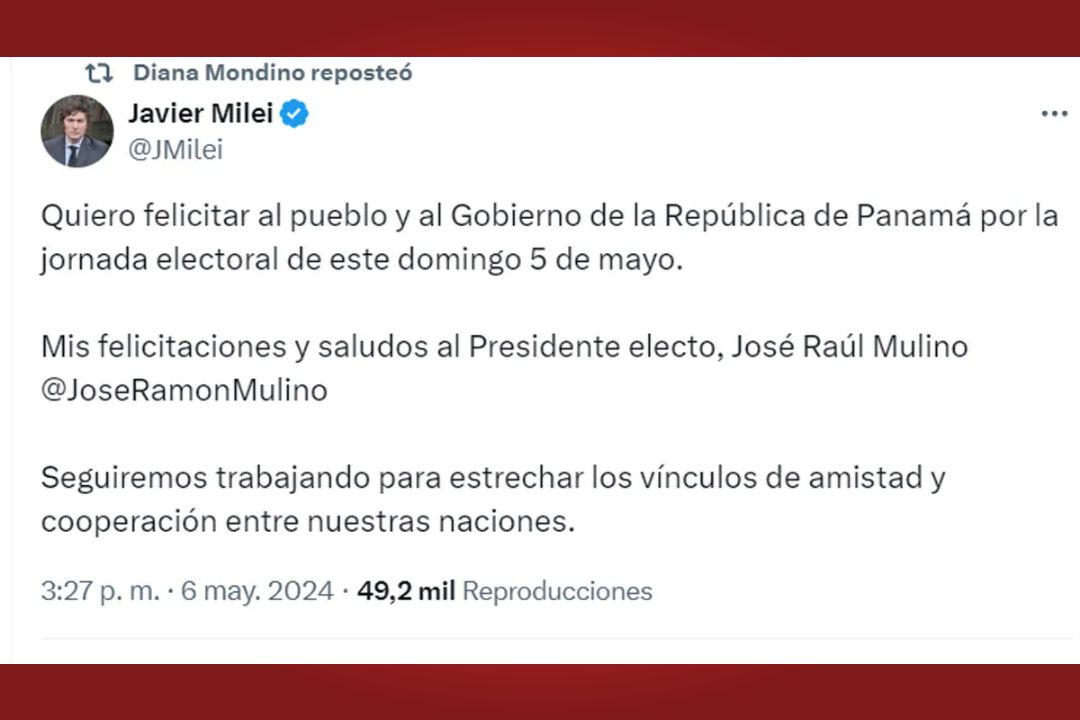Follow the @JoseRamonMulino mention link
This screenshot has width=1080, height=720.
(x=184, y=391)
